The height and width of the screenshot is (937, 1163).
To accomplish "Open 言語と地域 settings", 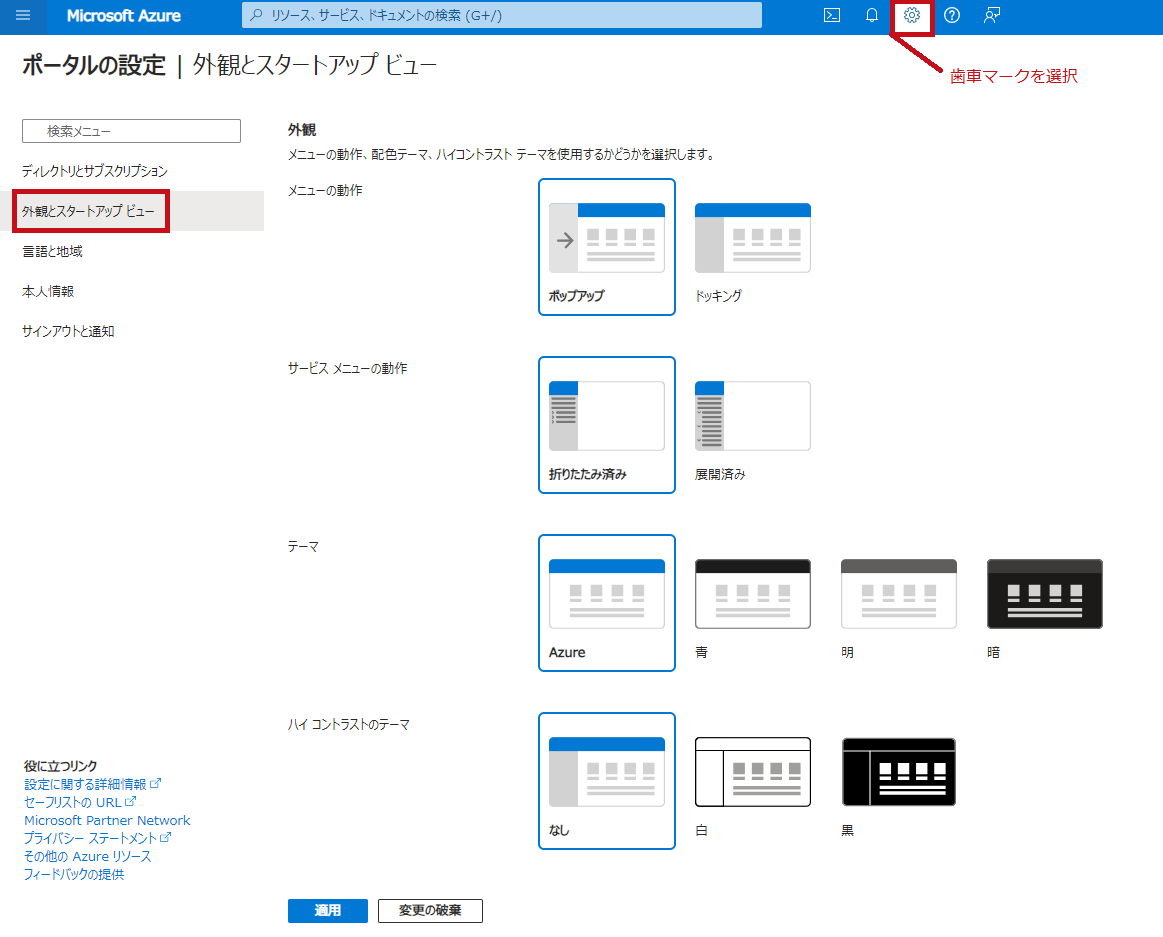I will point(52,251).
